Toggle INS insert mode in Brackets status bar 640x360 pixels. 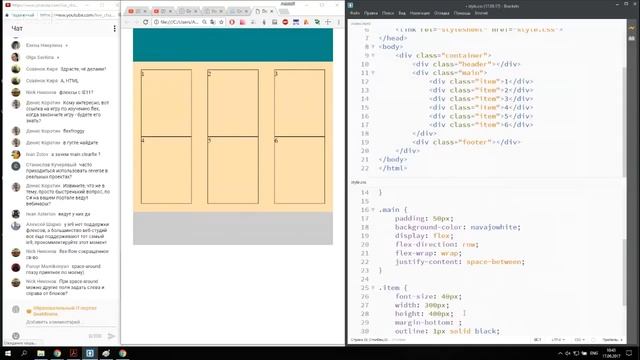(x=538, y=340)
